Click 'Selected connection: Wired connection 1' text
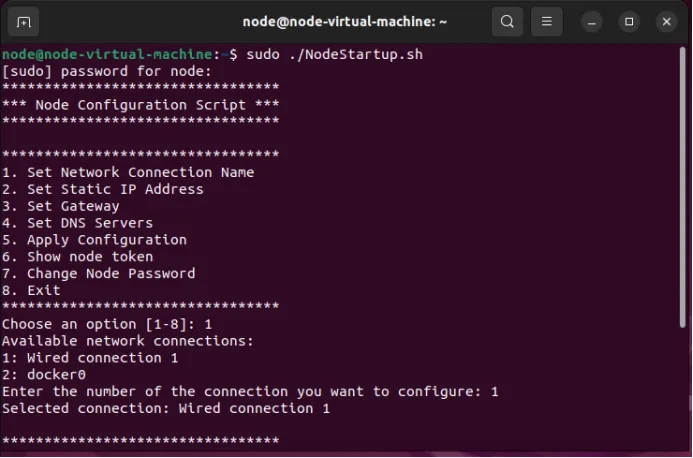693x458 pixels. coord(166,408)
